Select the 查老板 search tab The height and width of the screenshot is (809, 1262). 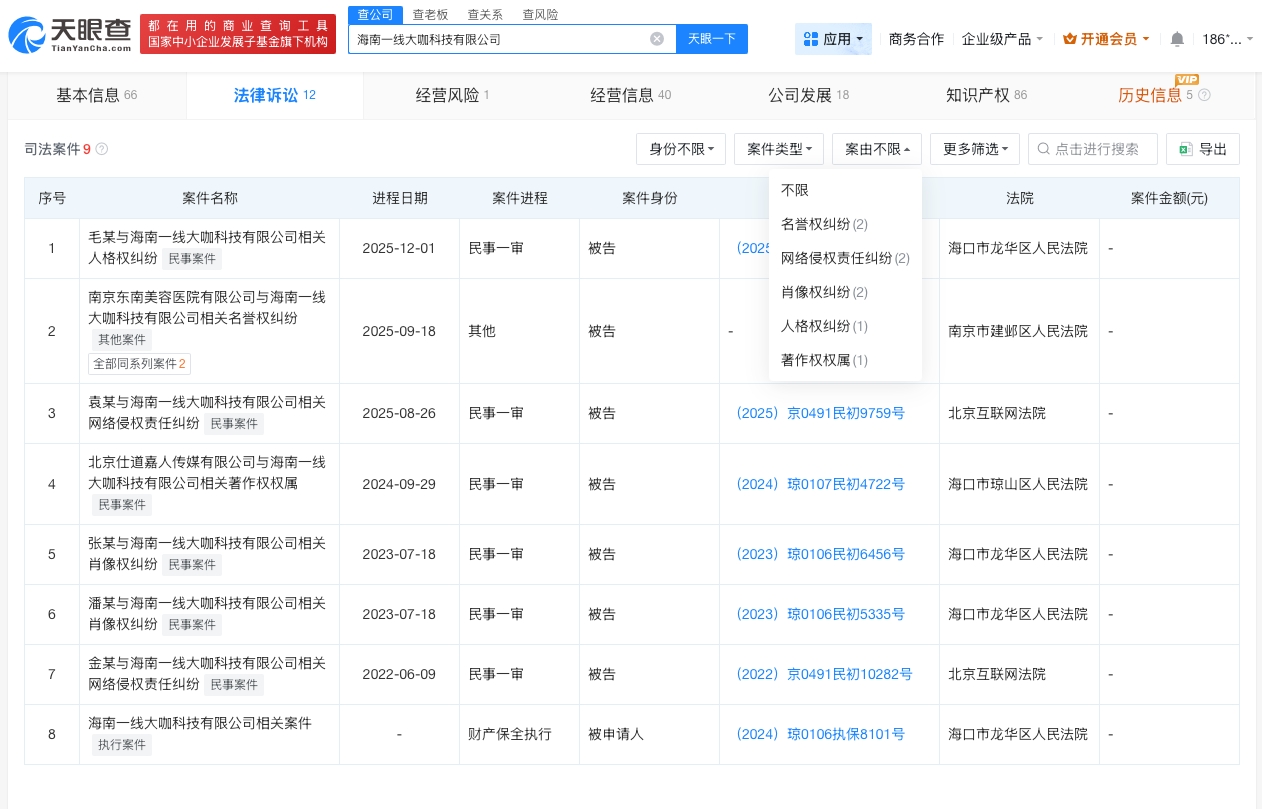(430, 14)
